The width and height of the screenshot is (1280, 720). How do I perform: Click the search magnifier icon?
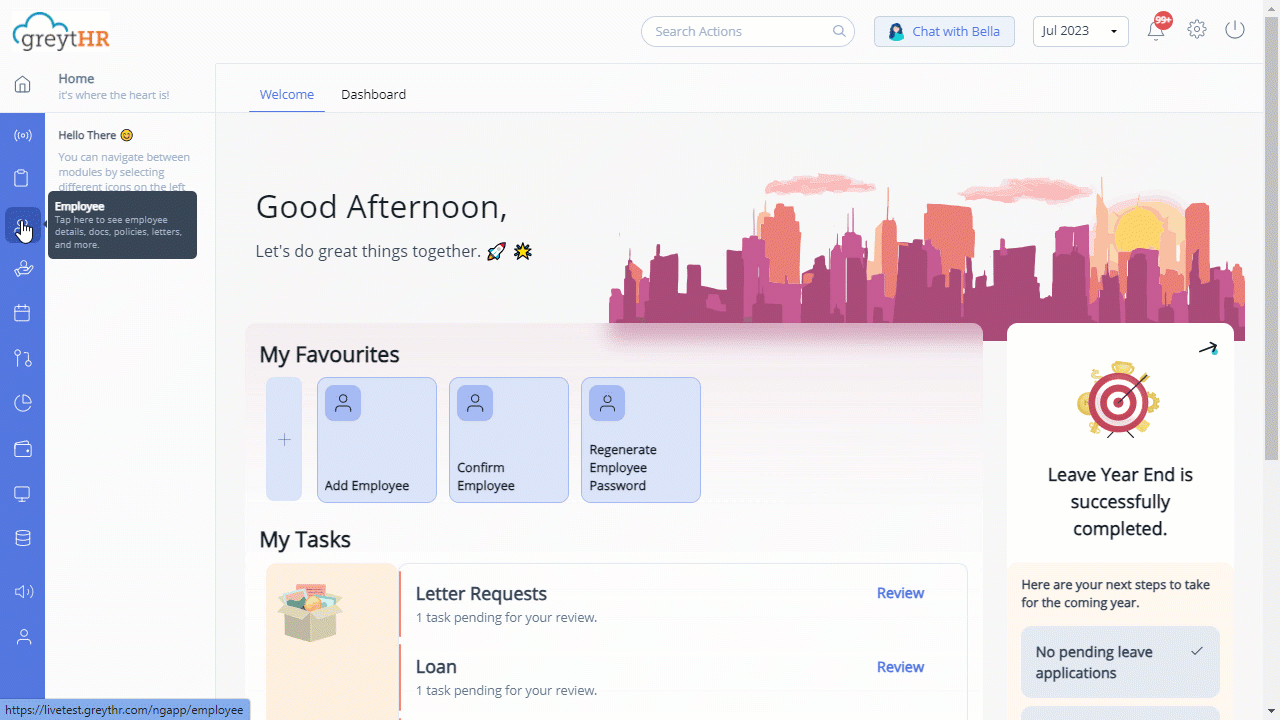[839, 31]
